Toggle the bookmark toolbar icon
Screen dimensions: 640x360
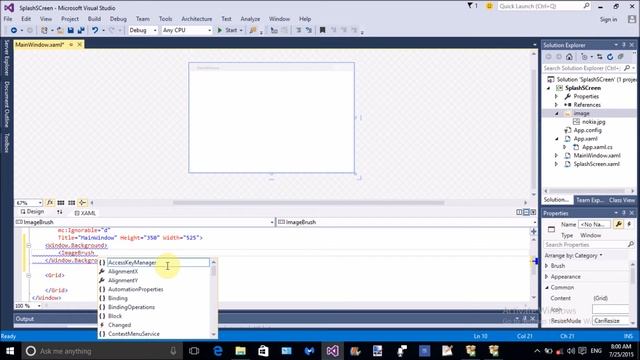(322, 30)
